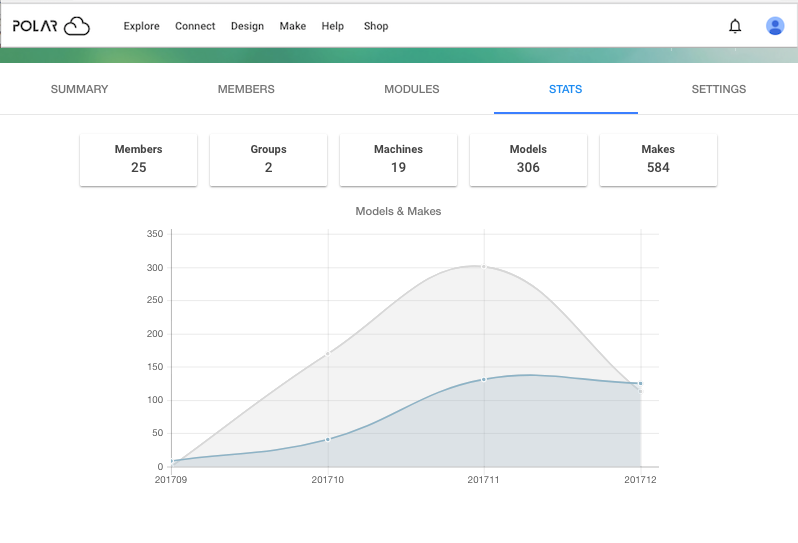Select the Stats tab
798x543 pixels.
point(565,89)
